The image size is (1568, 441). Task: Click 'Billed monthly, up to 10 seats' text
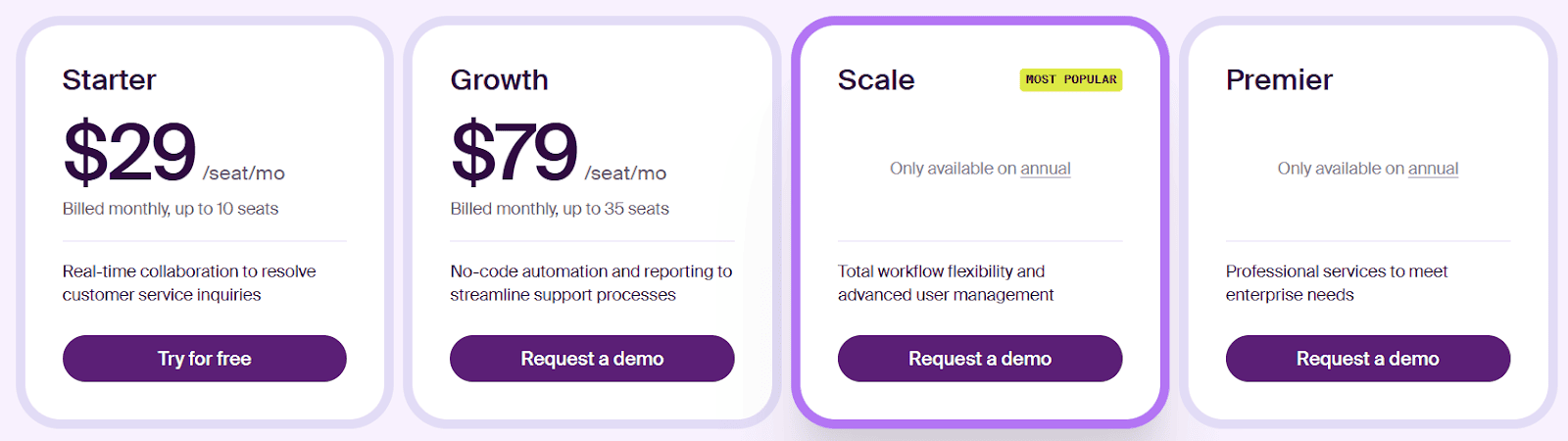coord(171,209)
